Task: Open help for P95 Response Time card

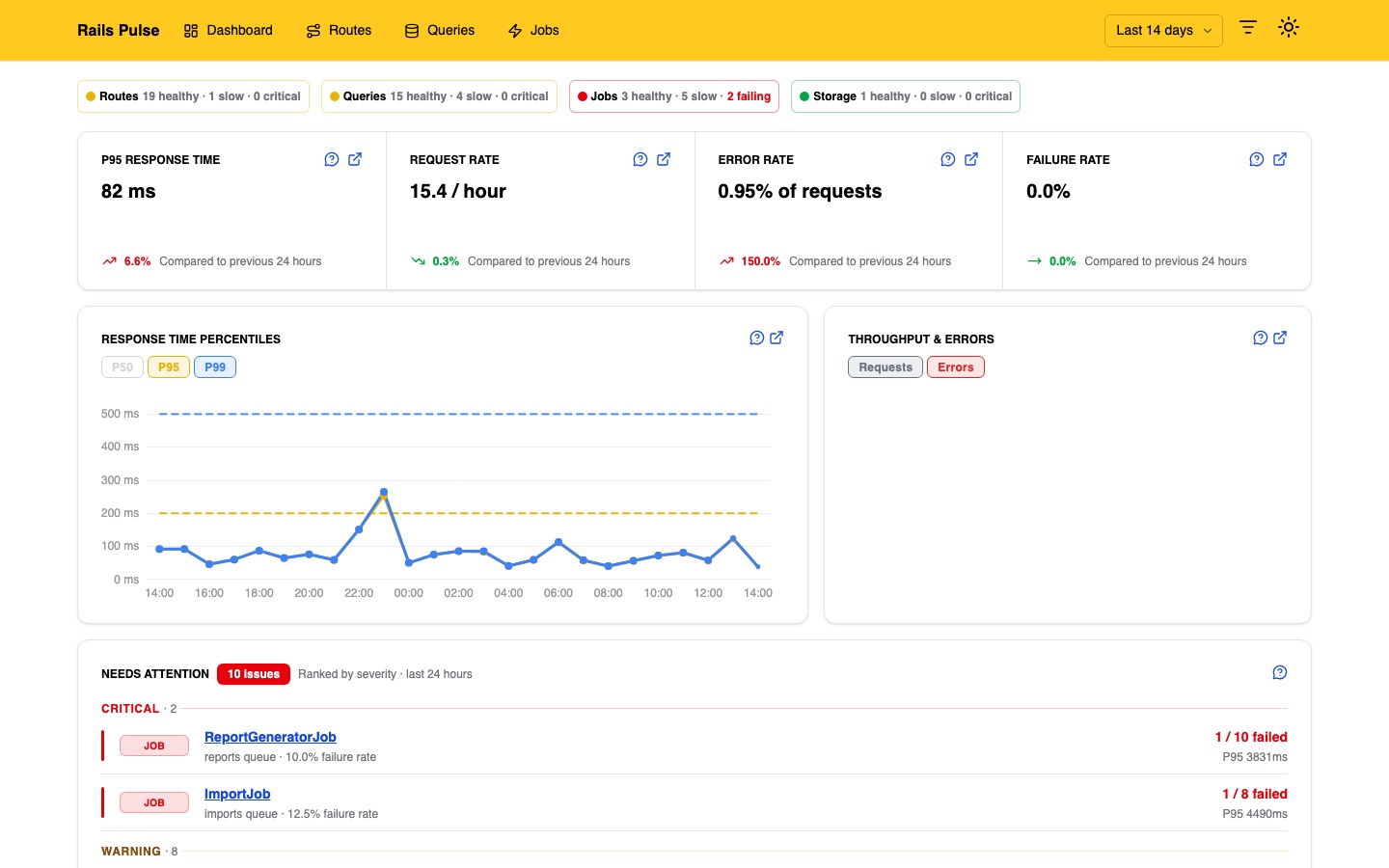Action: coord(332,159)
